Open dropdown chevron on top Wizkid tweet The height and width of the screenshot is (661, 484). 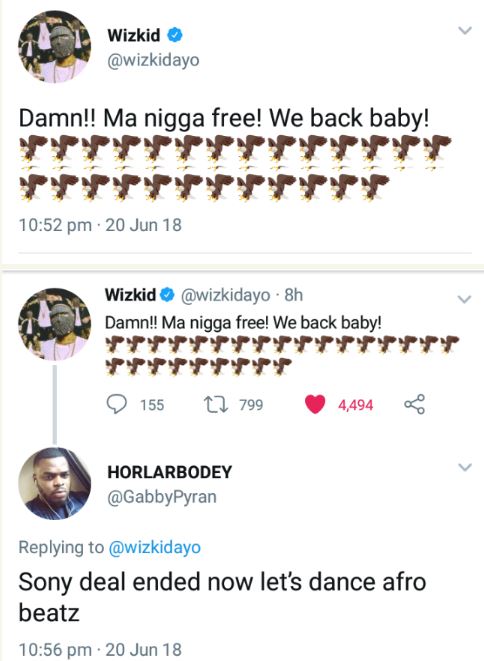tap(465, 30)
